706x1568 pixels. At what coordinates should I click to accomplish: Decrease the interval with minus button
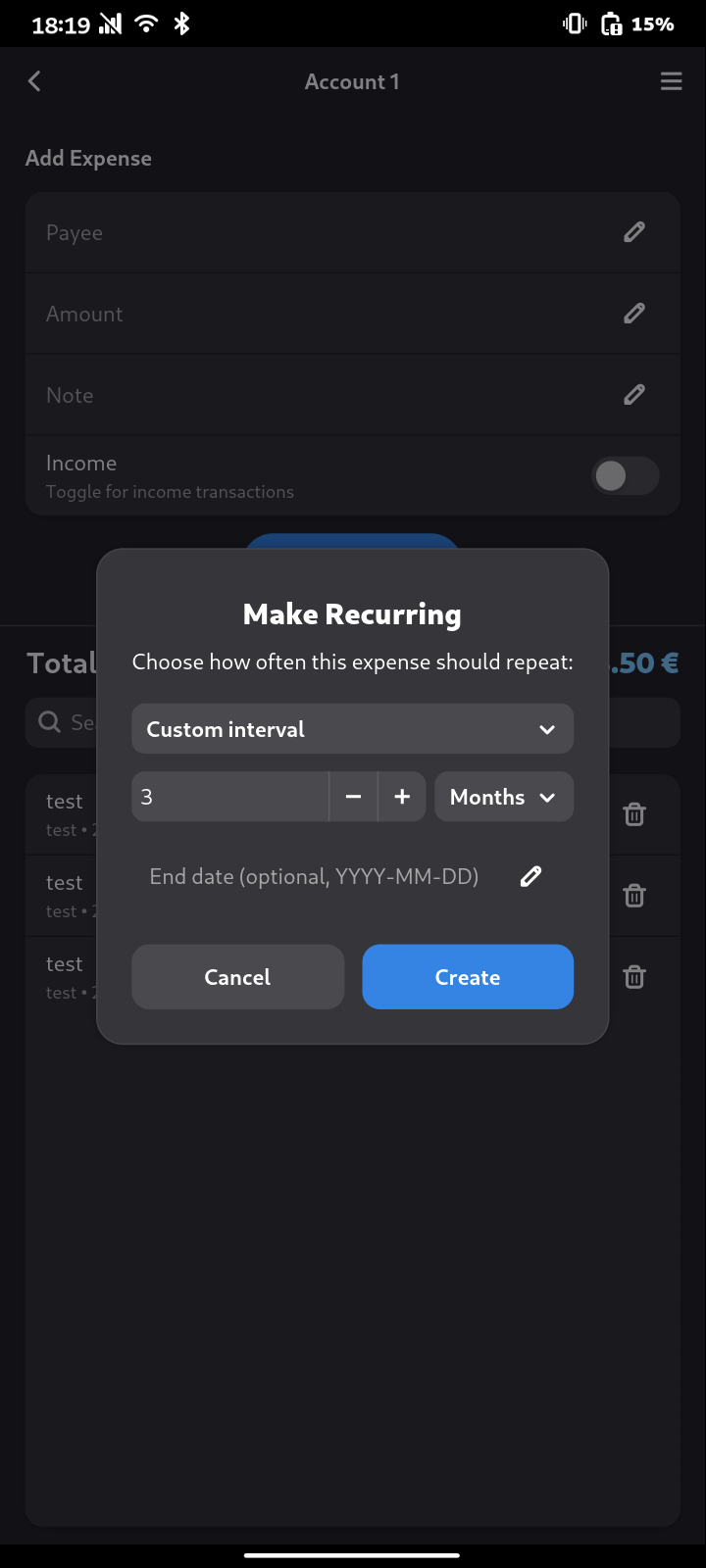[353, 797]
